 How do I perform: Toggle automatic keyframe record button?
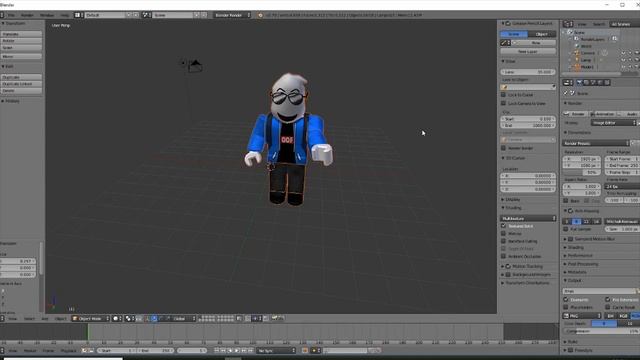[x=304, y=351]
